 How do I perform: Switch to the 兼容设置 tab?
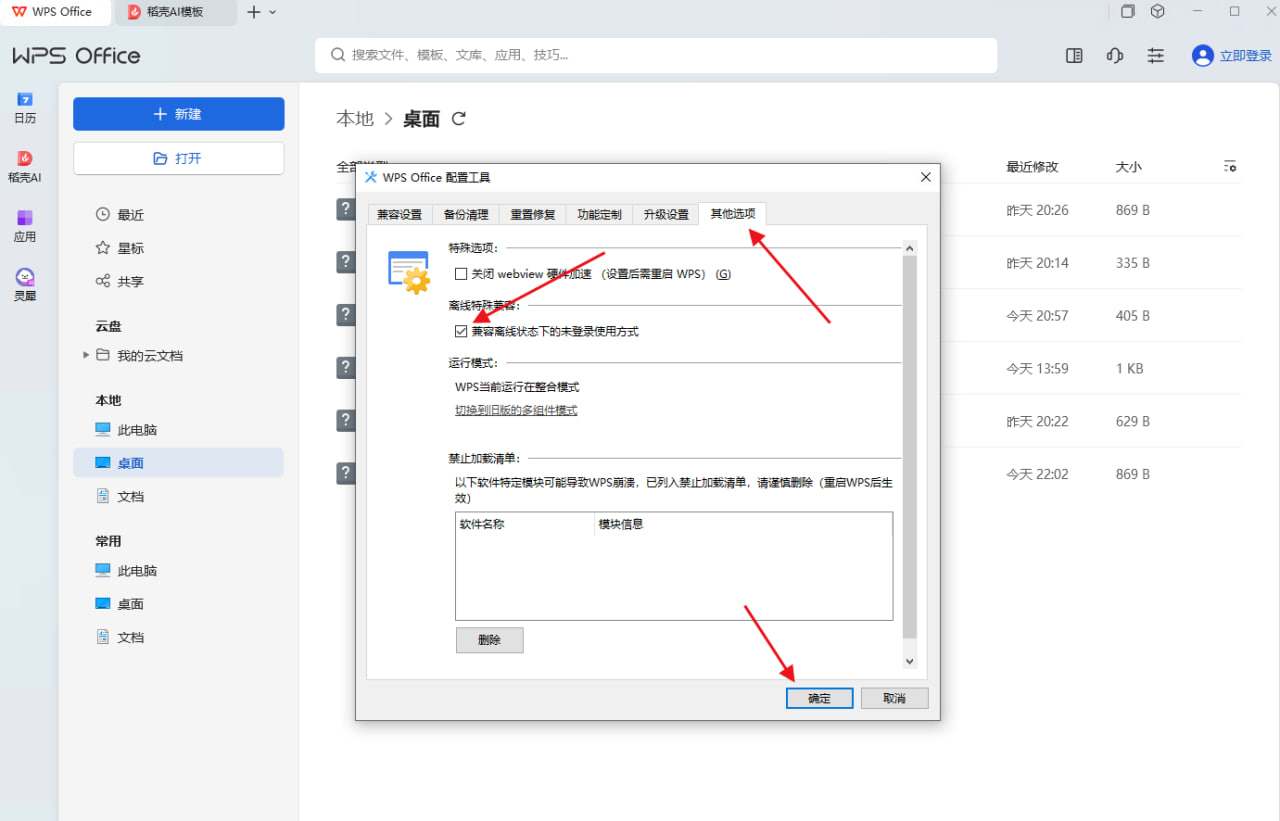click(400, 214)
